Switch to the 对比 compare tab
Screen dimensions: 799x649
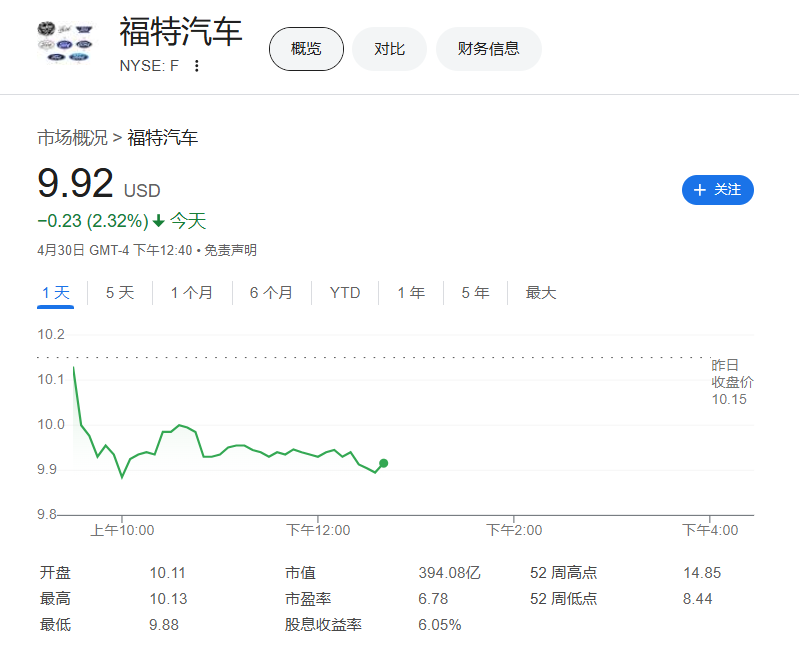coord(389,49)
